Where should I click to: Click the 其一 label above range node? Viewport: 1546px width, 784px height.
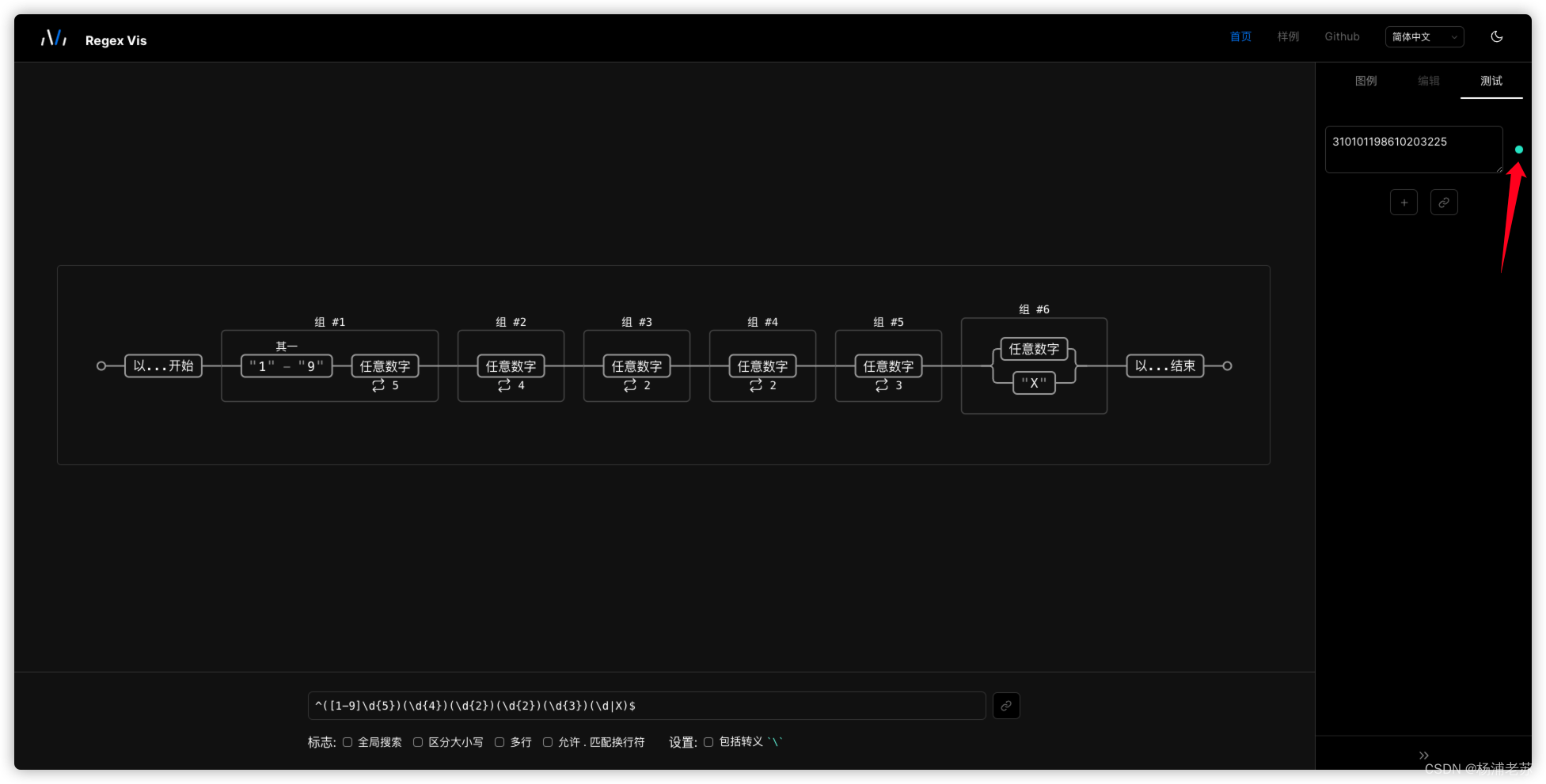click(x=287, y=347)
